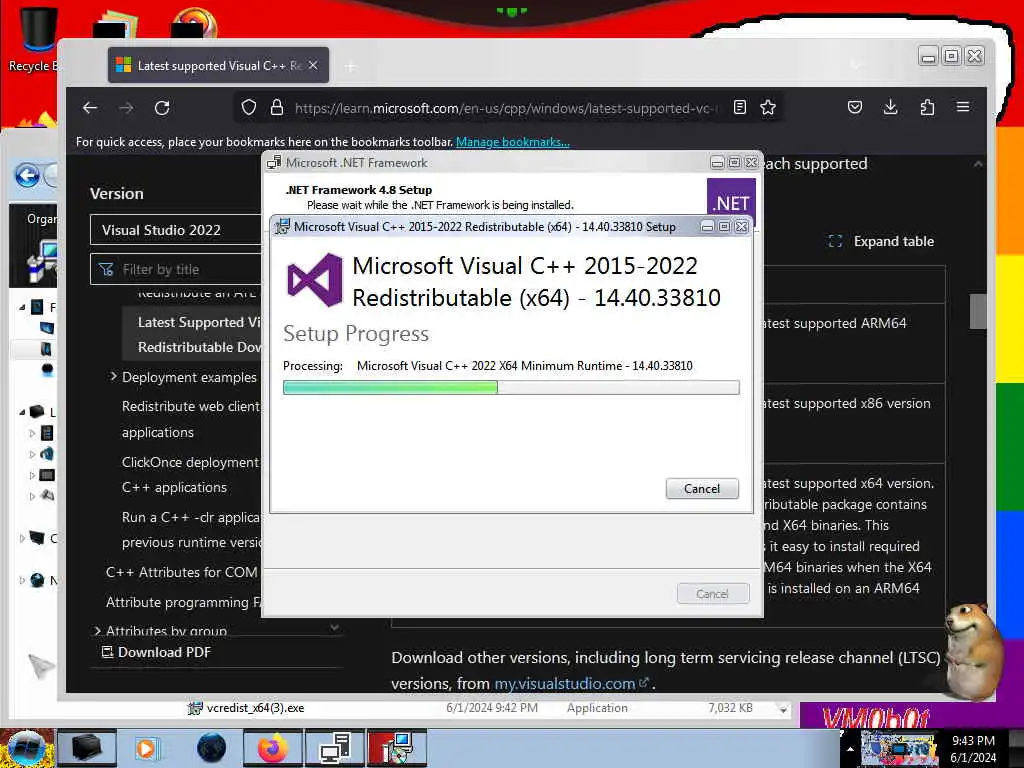Open Firefox downloads panel
The height and width of the screenshot is (768, 1024).
pyautogui.click(x=891, y=107)
